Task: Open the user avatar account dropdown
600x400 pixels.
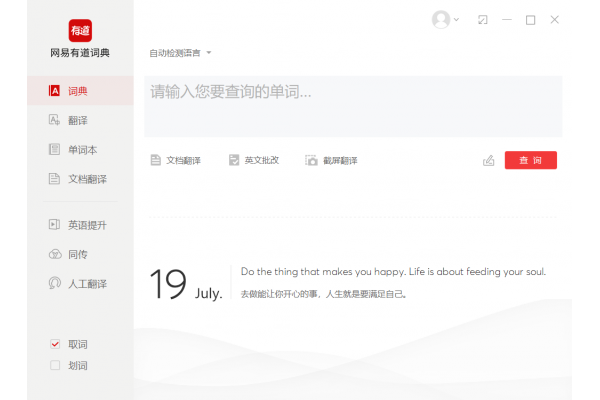Action: (445, 20)
